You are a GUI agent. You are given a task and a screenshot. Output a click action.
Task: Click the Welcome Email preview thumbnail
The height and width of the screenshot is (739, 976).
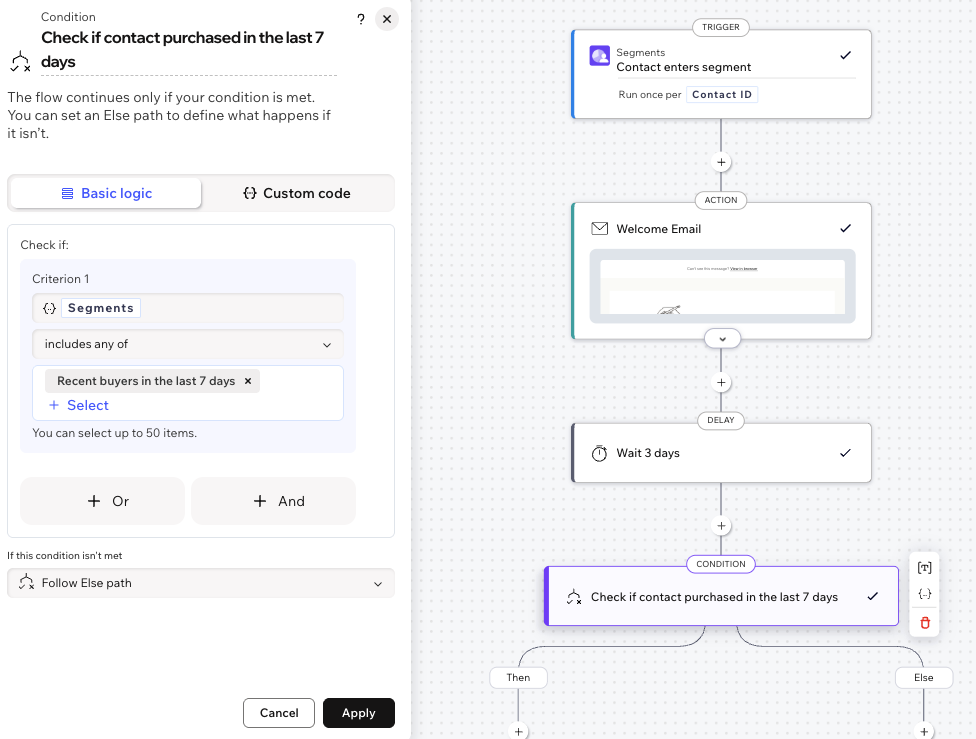[722, 286]
